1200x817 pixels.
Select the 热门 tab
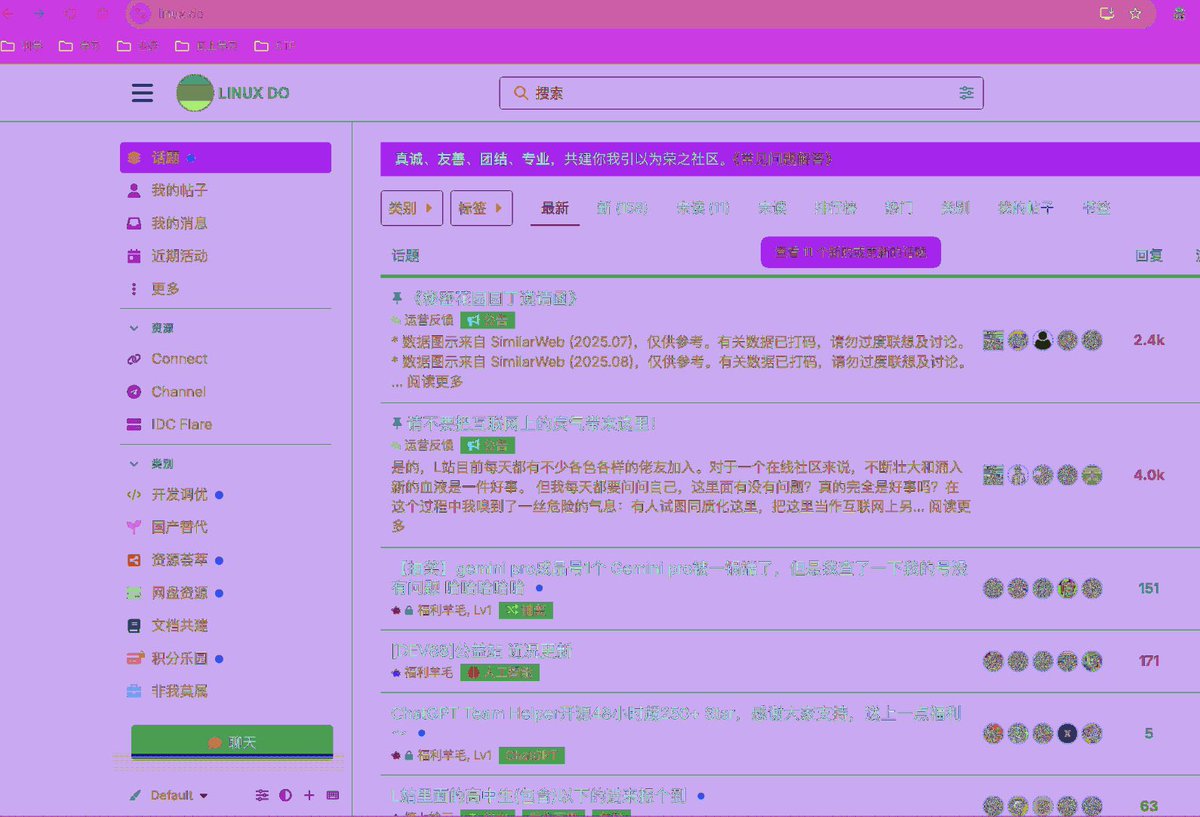[899, 208]
